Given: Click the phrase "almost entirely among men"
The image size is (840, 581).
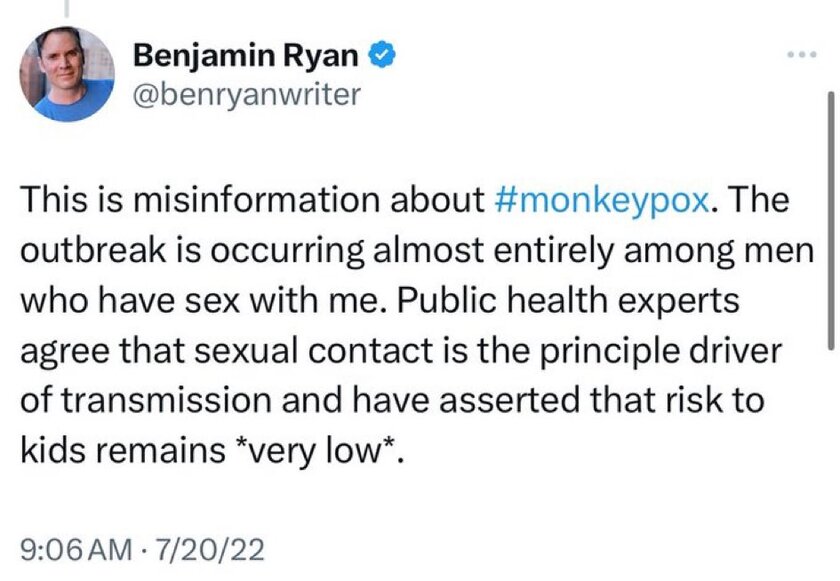Looking at the screenshot, I should click(593, 251).
